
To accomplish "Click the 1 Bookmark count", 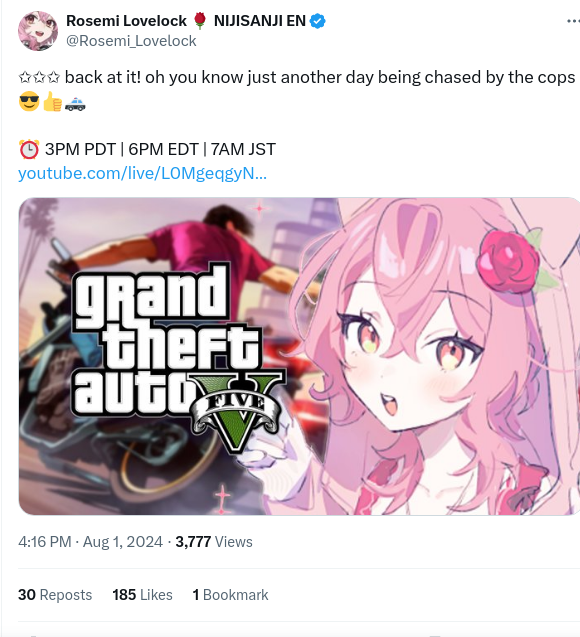I will 230,595.
